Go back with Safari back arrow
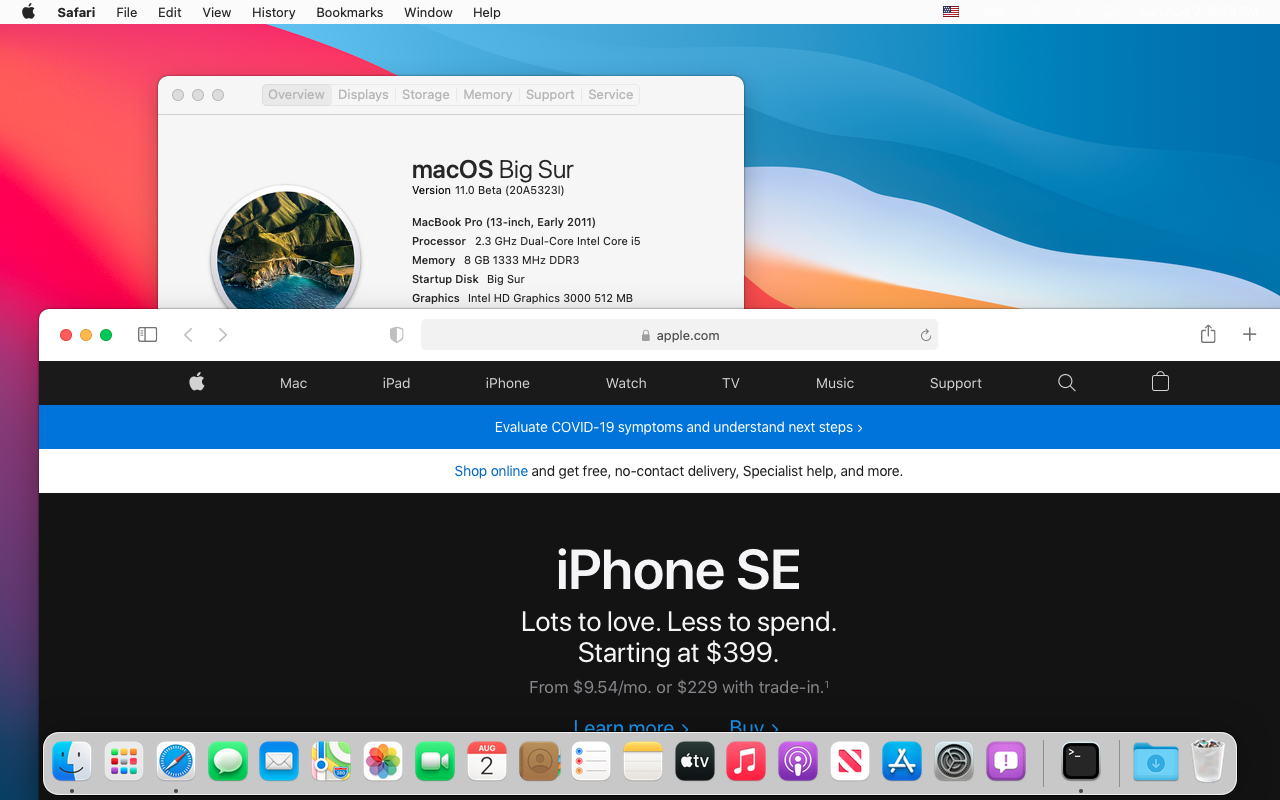This screenshot has width=1280, height=800. tap(188, 335)
